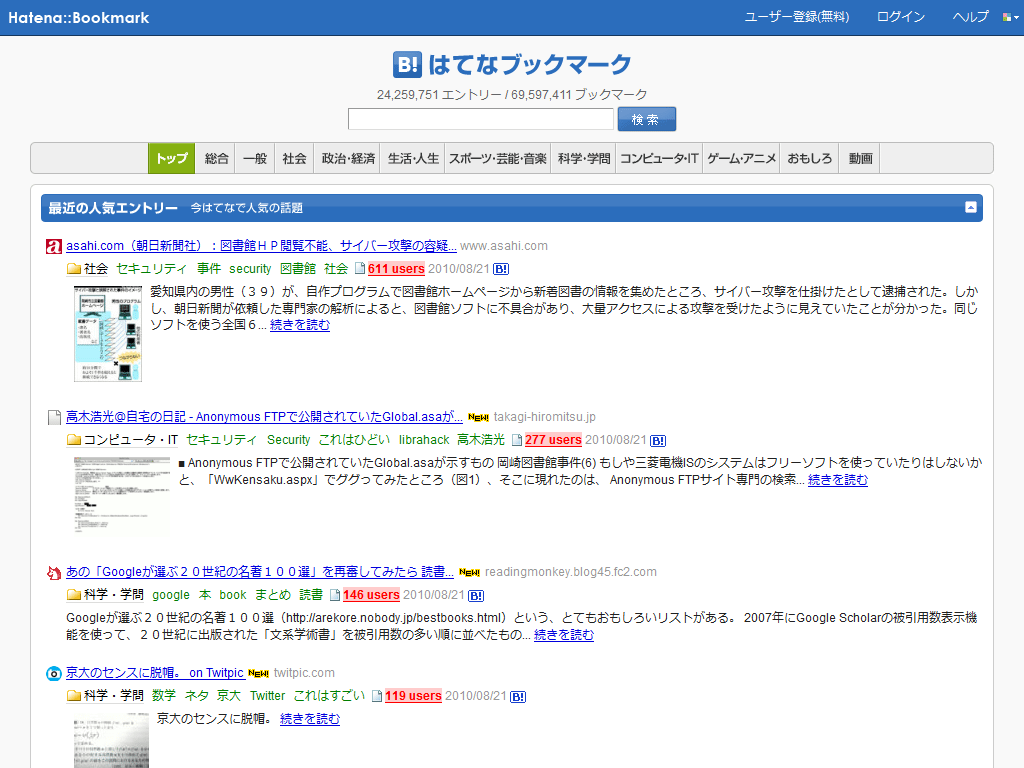1024x768 pixels.
Task: Select the コンピュータ・IT tab
Action: pos(658,158)
